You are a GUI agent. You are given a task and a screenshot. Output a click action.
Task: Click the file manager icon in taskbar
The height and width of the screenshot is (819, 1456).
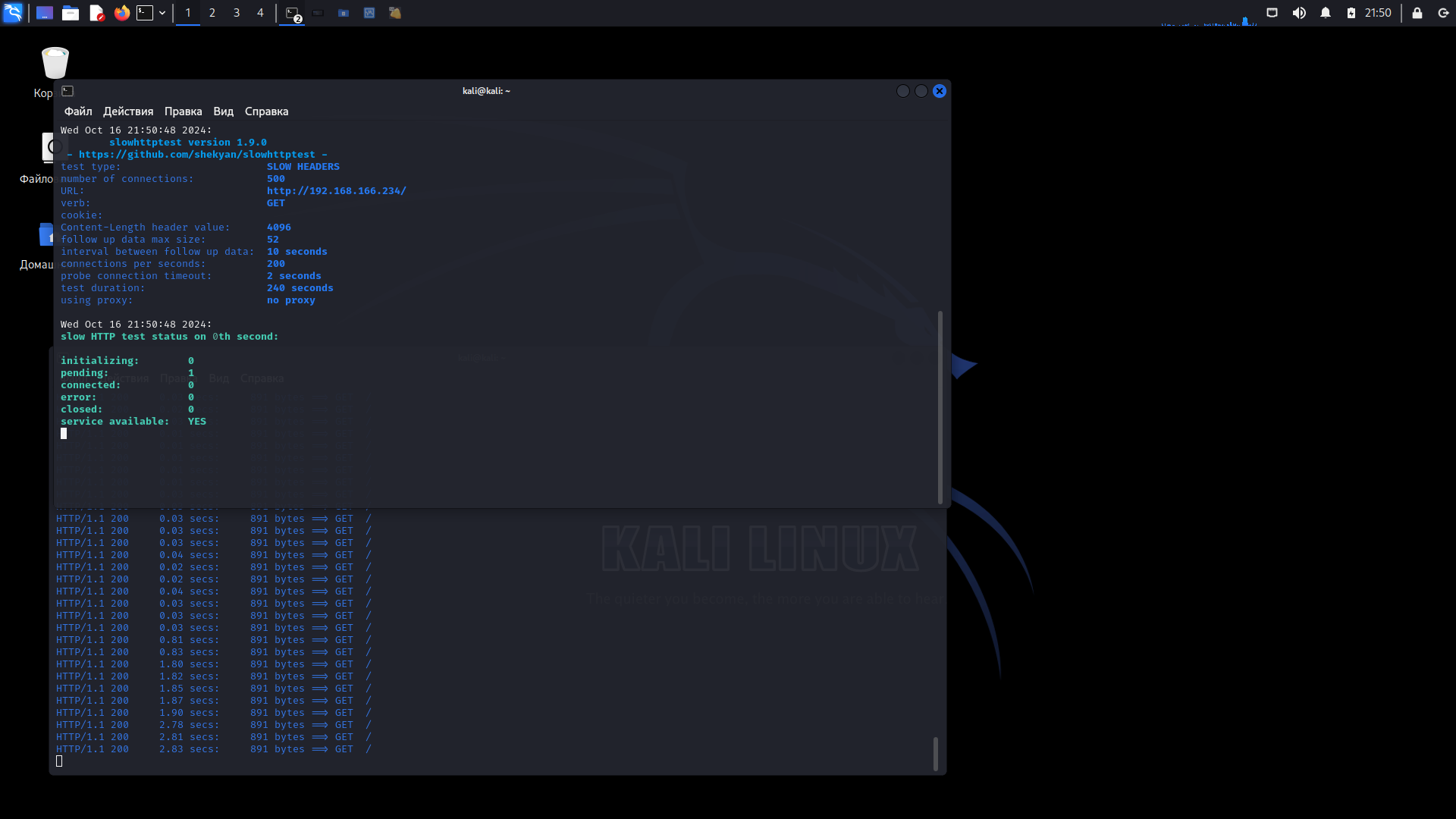click(x=71, y=13)
